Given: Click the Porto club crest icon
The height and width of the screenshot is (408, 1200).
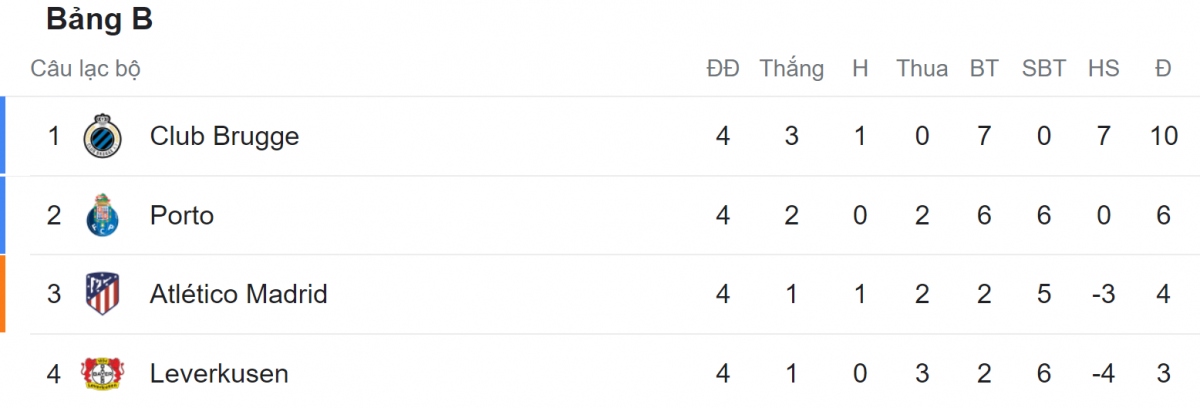Looking at the screenshot, I should [102, 215].
